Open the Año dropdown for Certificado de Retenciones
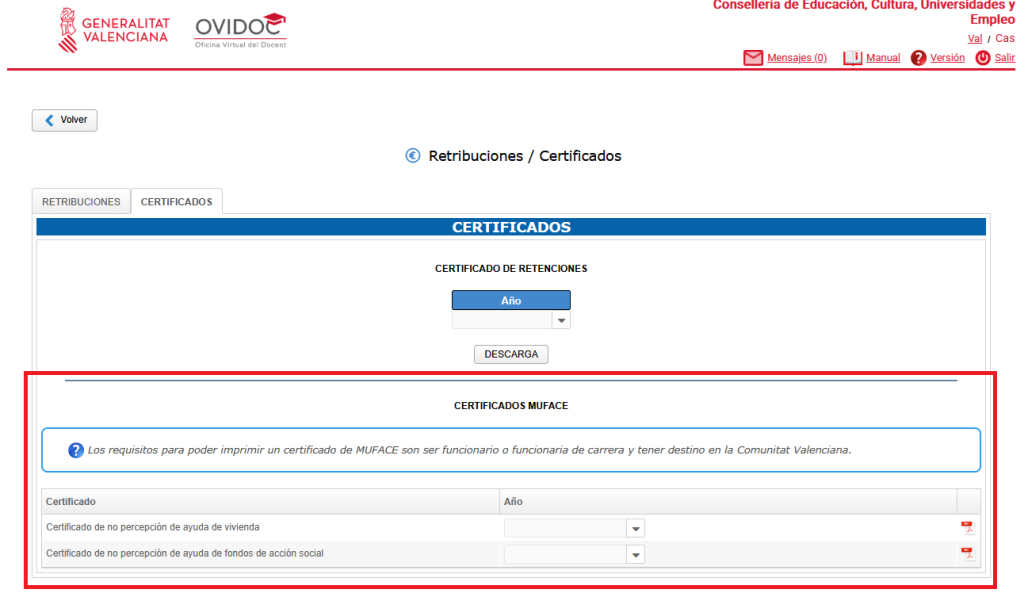Viewport: 1024px width, 597px height. [x=561, y=321]
